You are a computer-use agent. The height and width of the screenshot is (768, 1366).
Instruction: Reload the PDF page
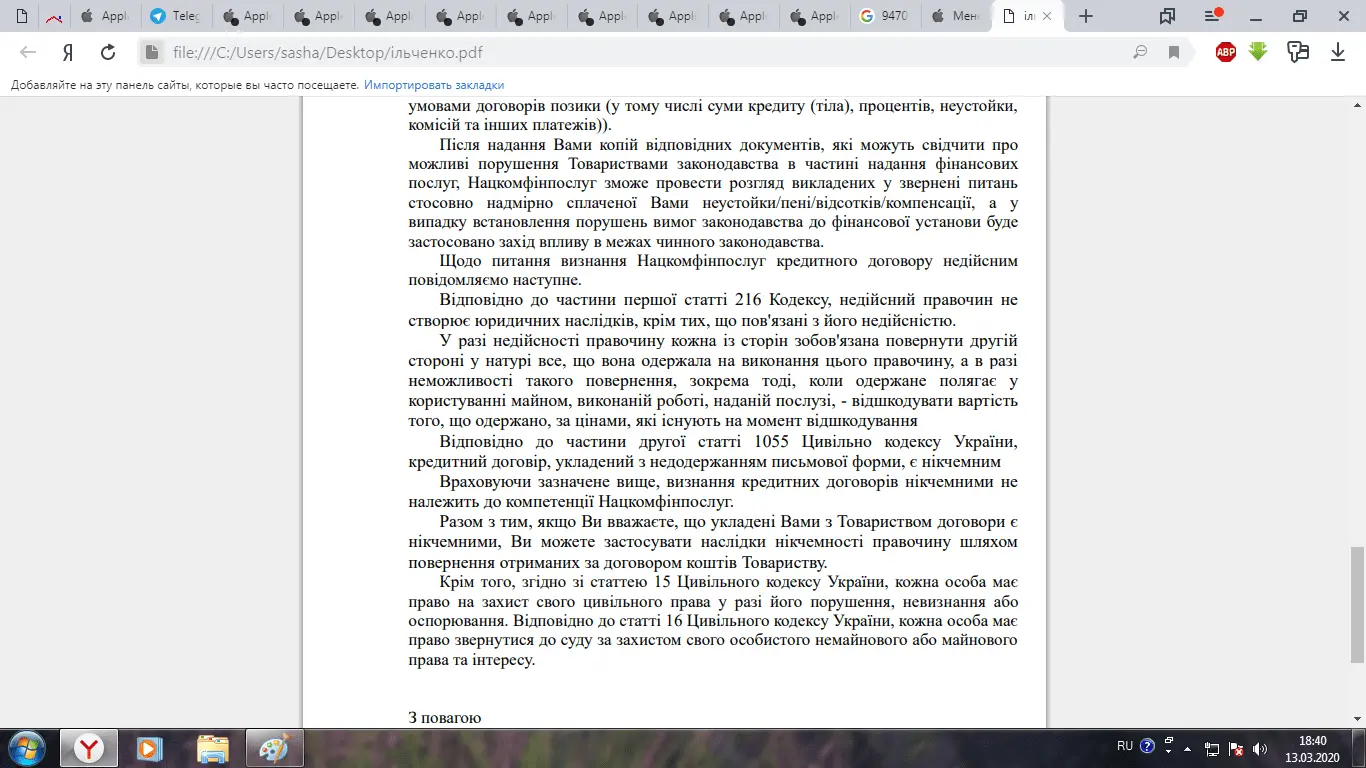[108, 53]
